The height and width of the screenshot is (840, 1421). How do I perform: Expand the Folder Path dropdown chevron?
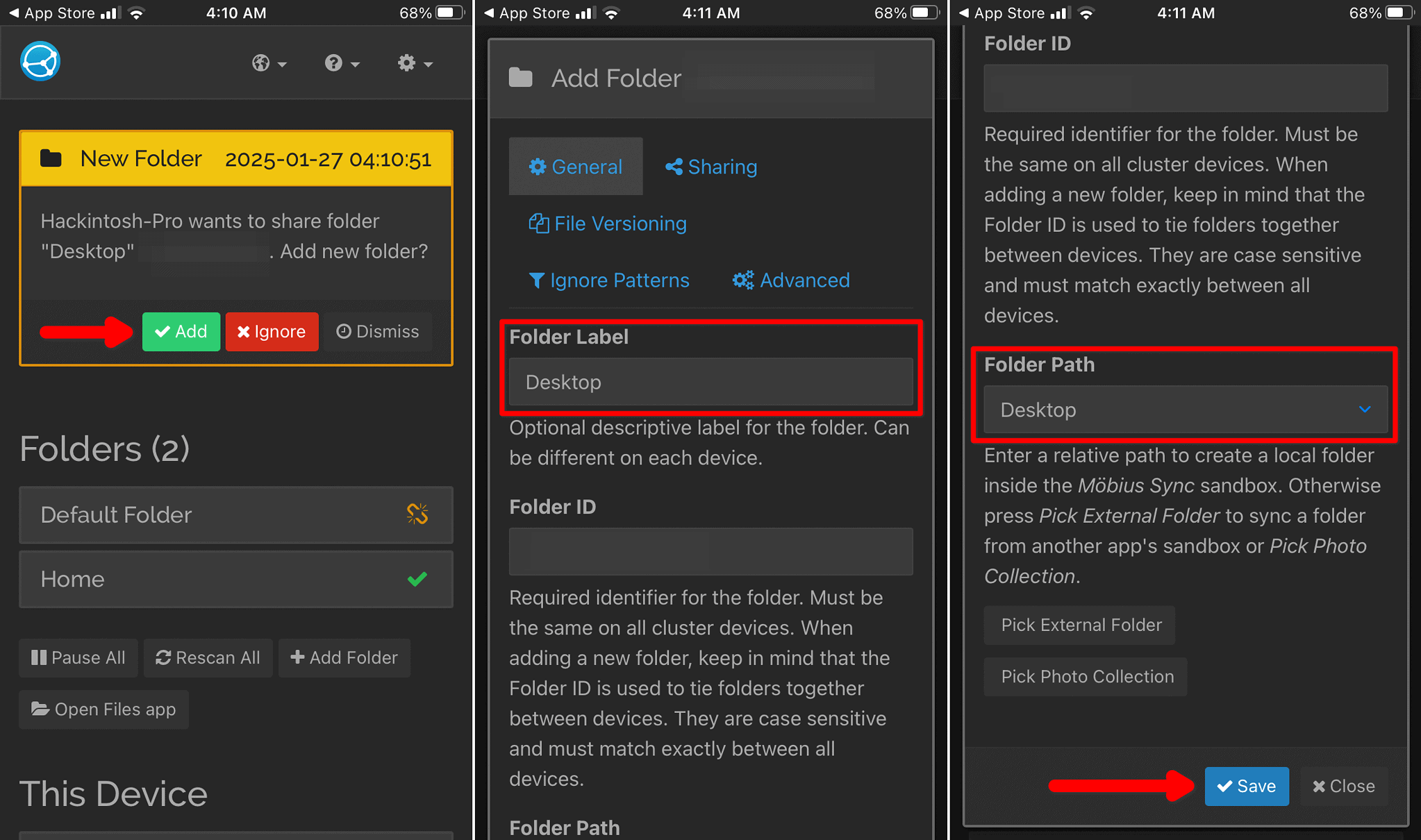[x=1364, y=410]
